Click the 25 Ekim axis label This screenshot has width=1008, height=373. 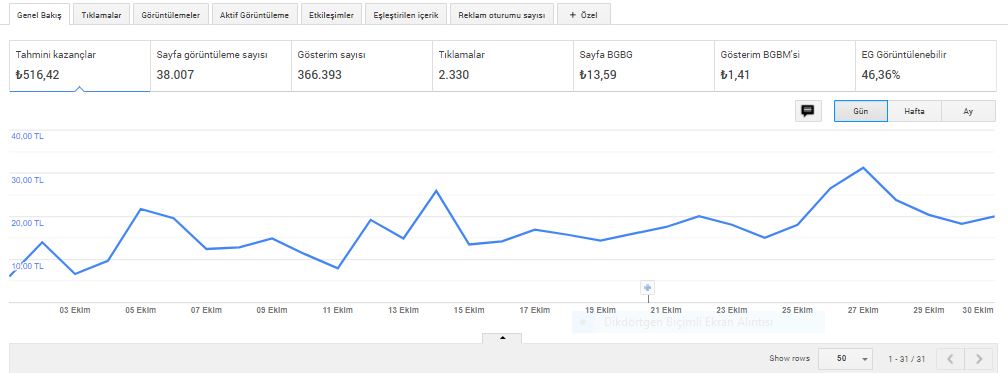(797, 310)
